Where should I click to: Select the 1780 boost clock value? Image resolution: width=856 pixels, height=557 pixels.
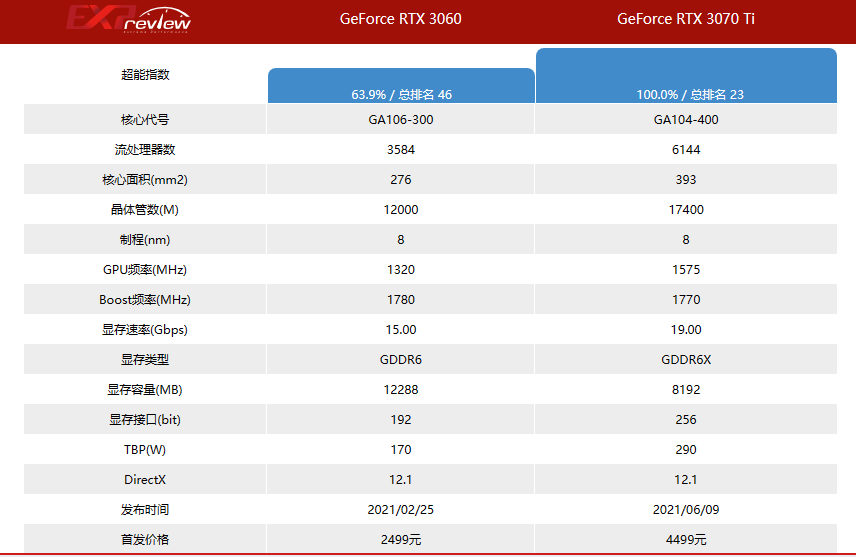click(x=401, y=300)
